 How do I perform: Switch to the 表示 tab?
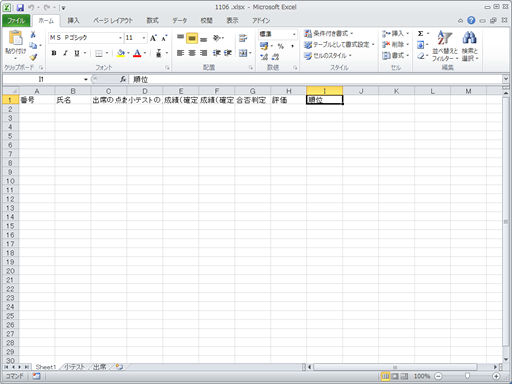(232, 21)
